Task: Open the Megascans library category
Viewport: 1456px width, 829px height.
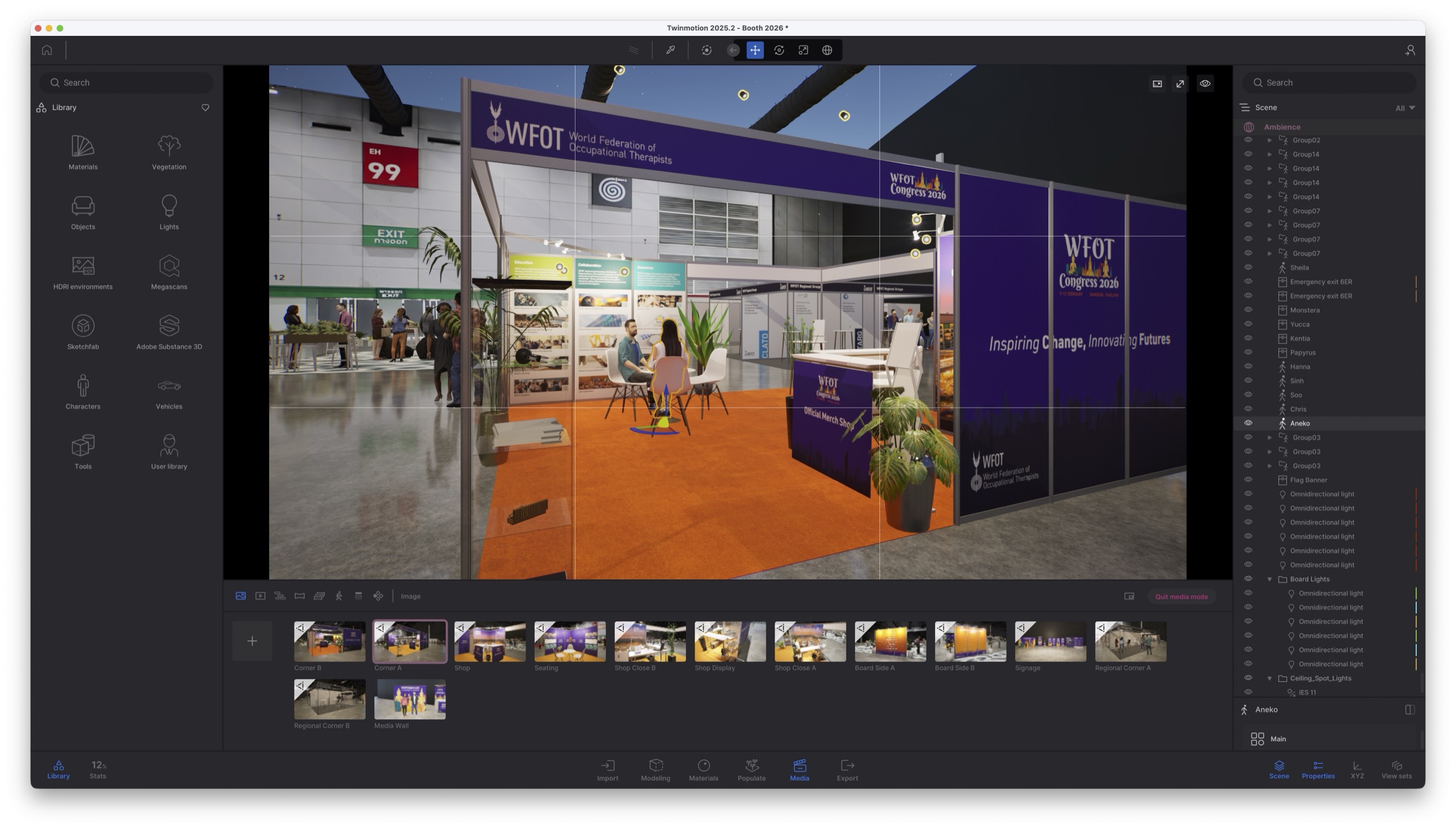Action: 168,272
